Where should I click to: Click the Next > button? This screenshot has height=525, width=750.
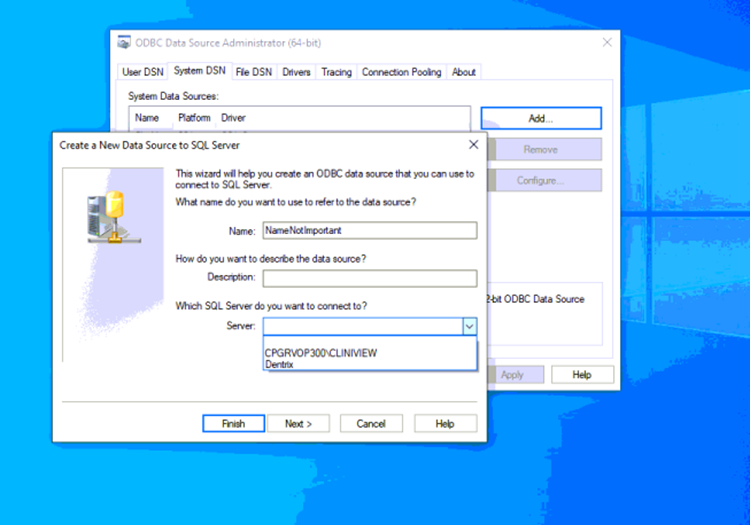click(298, 424)
